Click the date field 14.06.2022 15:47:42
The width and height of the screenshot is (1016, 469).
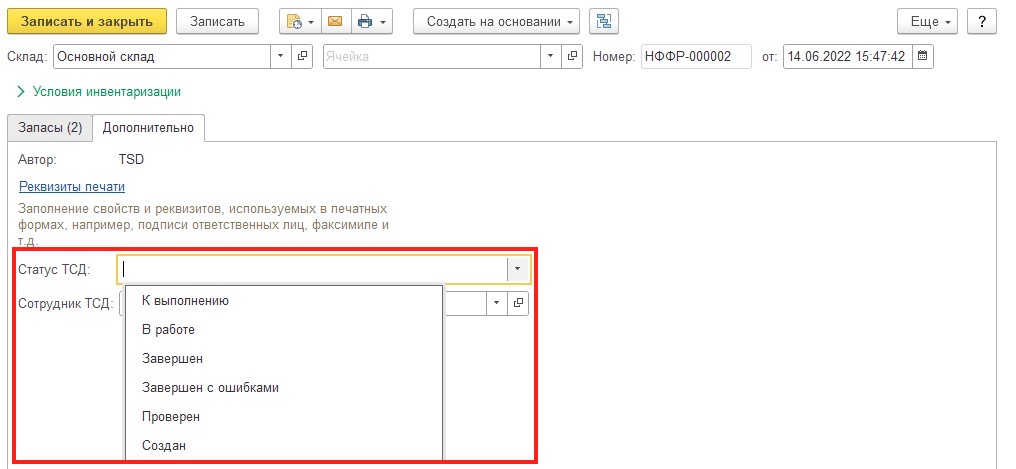(848, 56)
